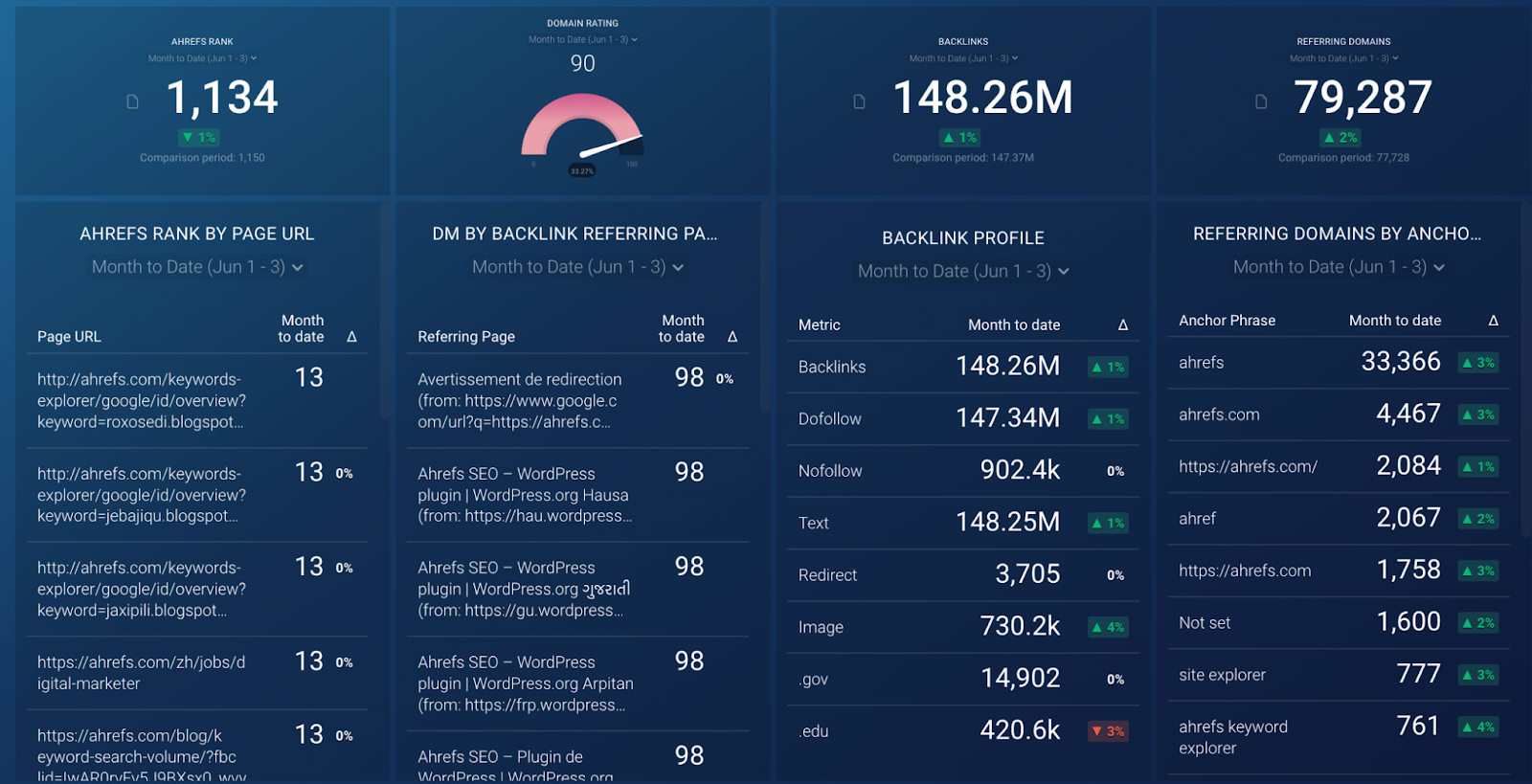Expand Month to Date selector under Ahrefs Rank by Page URL

pos(197,267)
